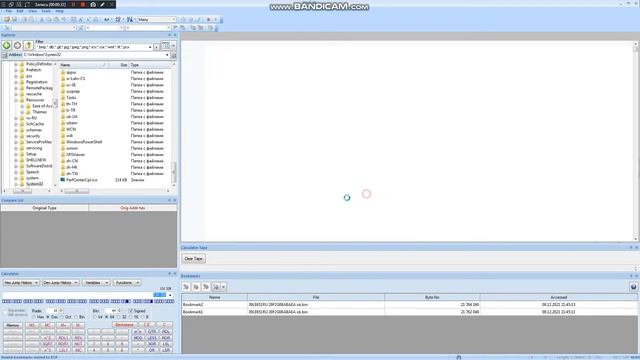Viewport: 640px width, 360px height.
Task: Click the open-file icon in main toolbar
Action: [x=7, y=19]
